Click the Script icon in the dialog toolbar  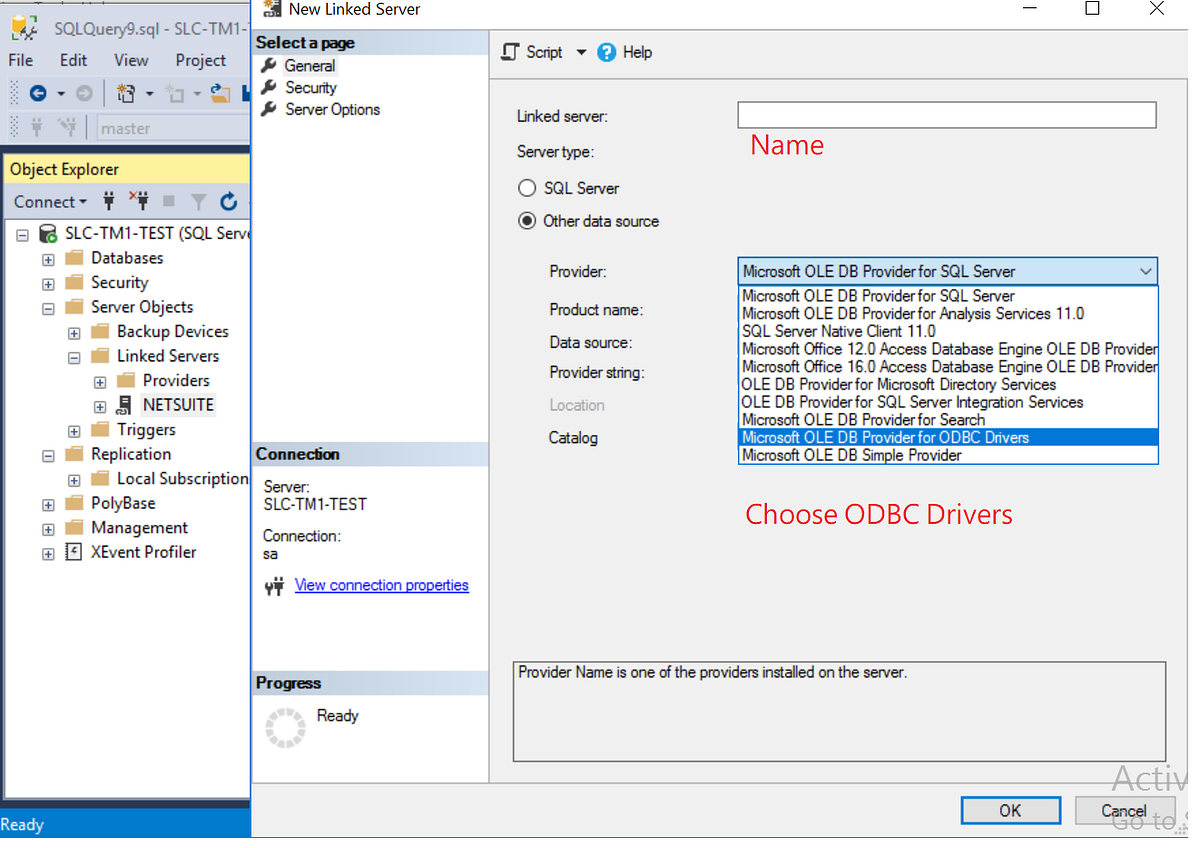pyautogui.click(x=510, y=52)
